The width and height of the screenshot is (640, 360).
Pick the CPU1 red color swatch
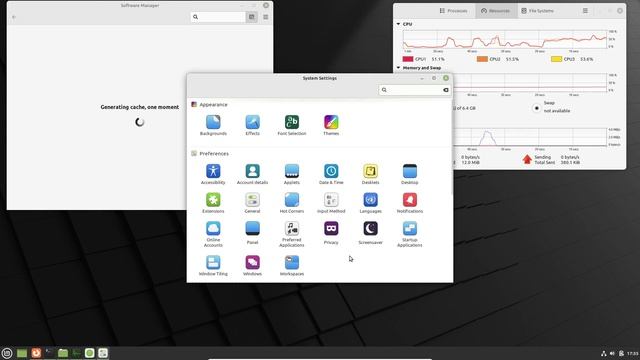[x=408, y=59]
